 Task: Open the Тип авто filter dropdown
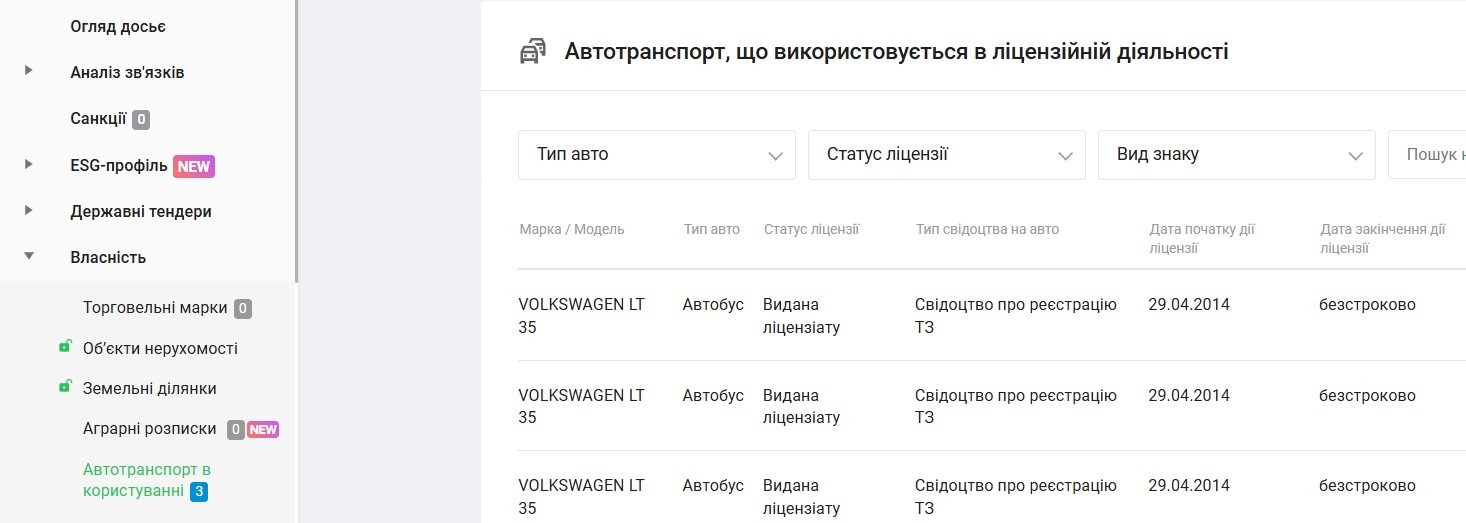[x=656, y=155]
